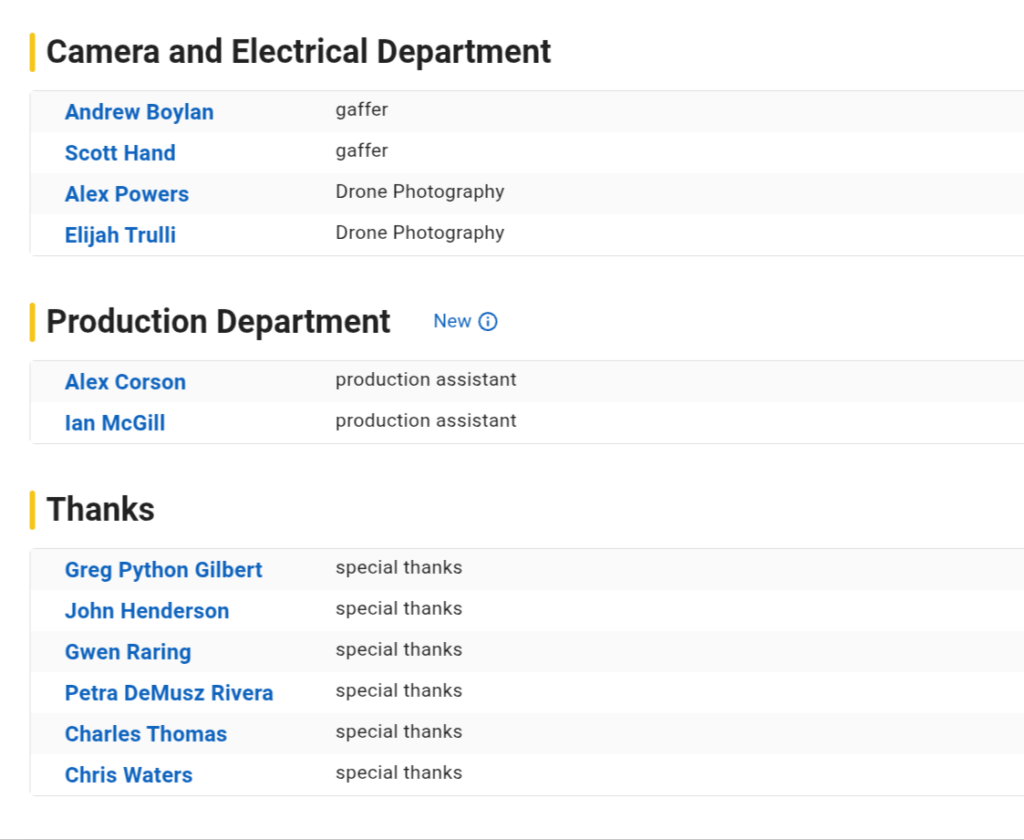This screenshot has width=1024, height=840.
Task: Open Andrew Boylan's profile link
Action: point(139,112)
